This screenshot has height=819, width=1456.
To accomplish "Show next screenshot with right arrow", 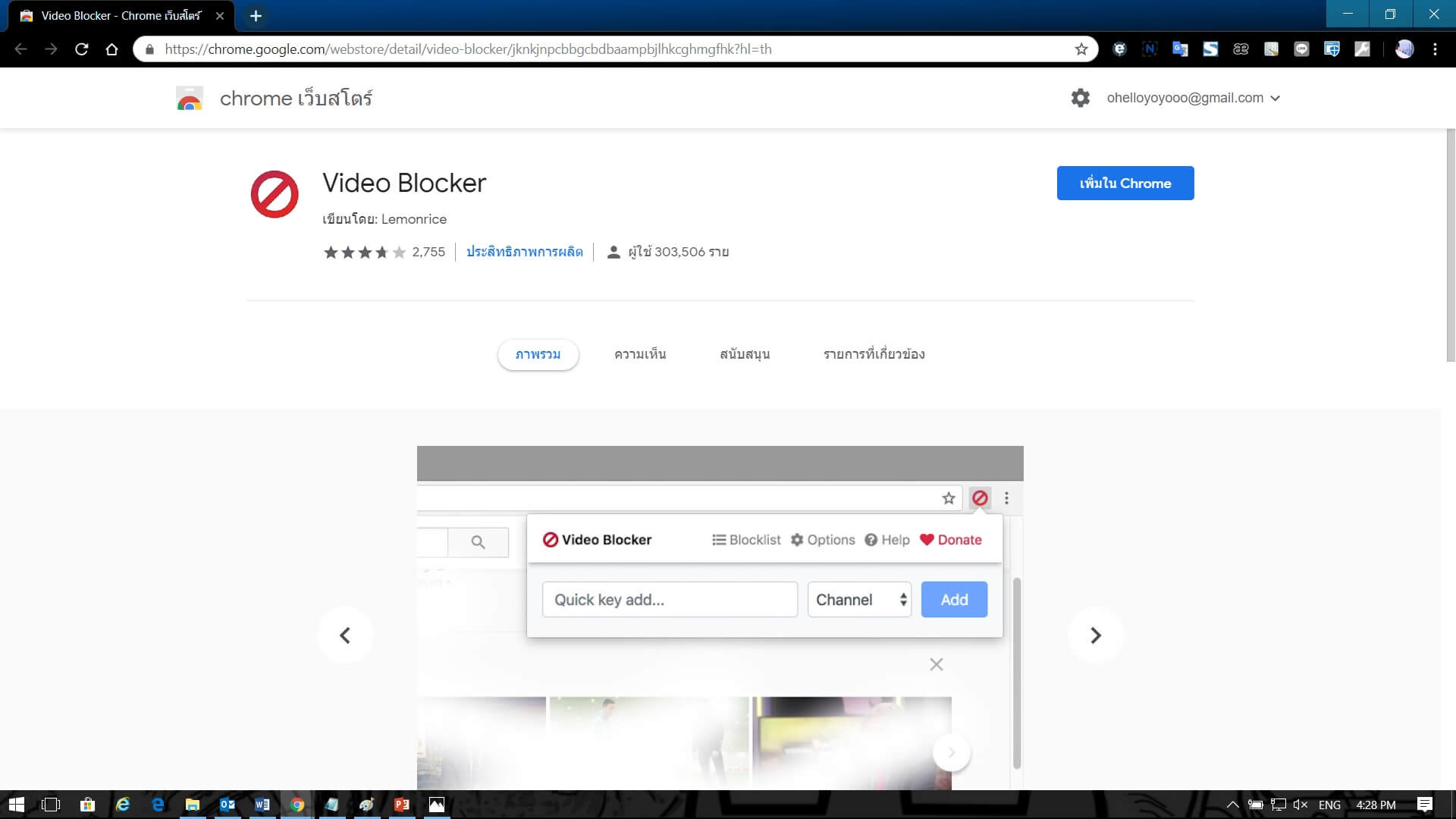I will [x=1095, y=635].
